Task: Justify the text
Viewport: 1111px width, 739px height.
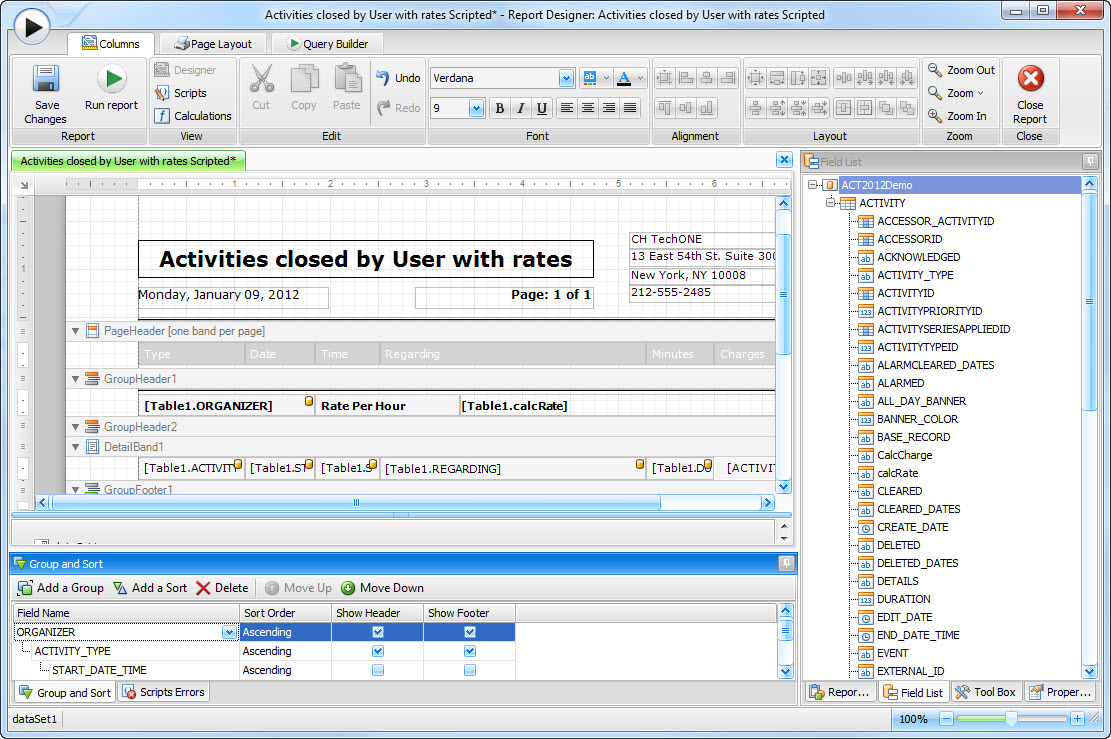Action: (630, 108)
